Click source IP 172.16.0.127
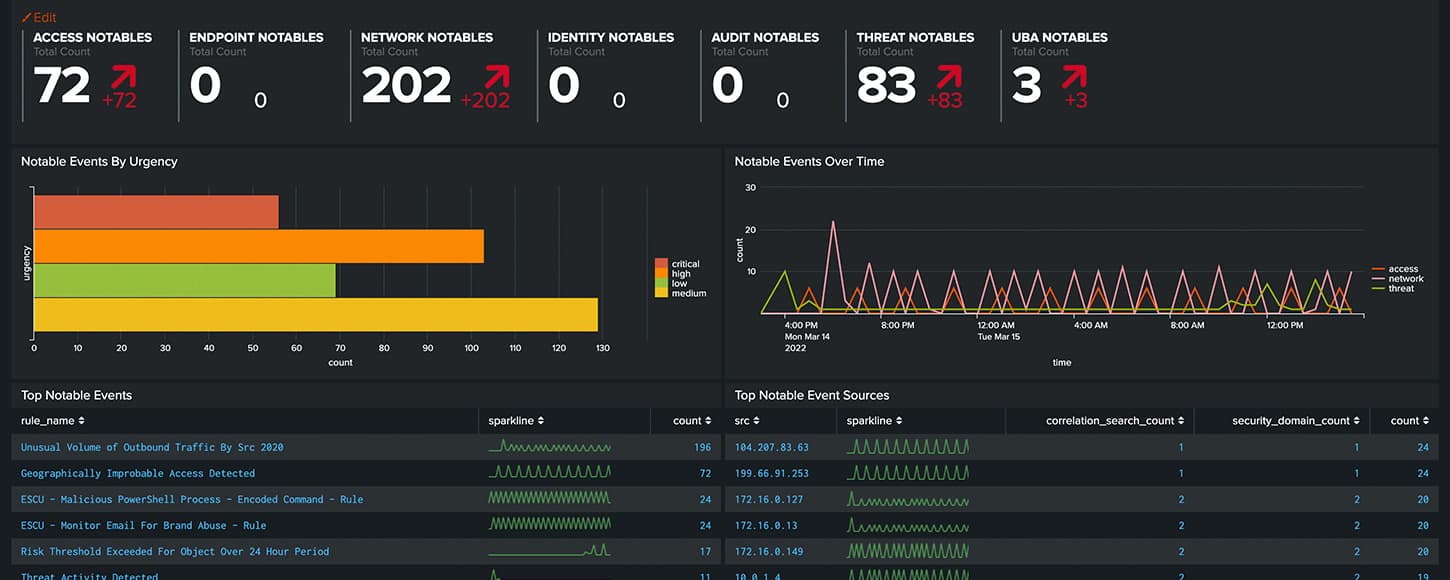Viewport: 1450px width, 580px height. [769, 499]
